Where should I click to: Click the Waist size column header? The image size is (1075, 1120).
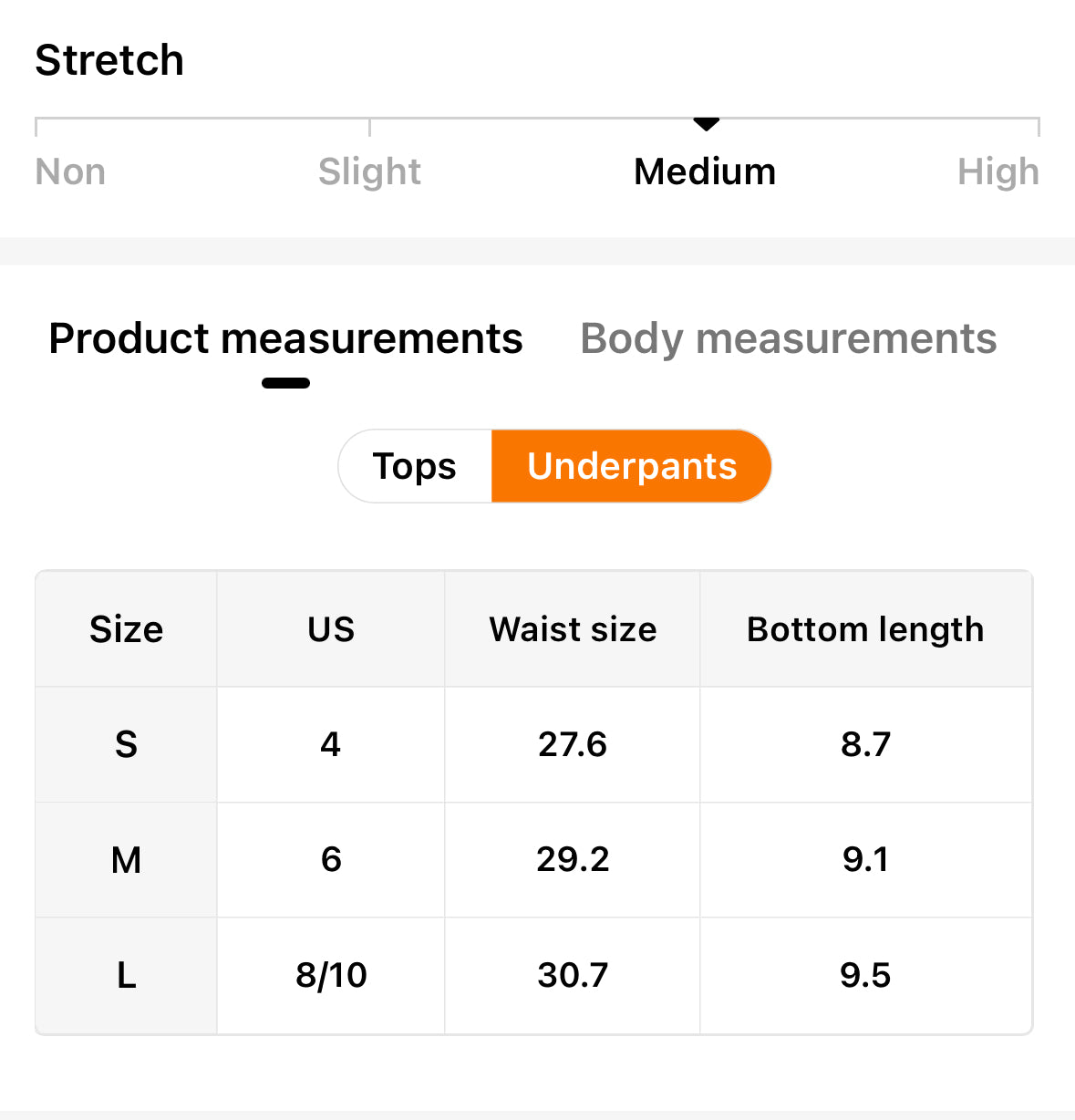point(573,629)
